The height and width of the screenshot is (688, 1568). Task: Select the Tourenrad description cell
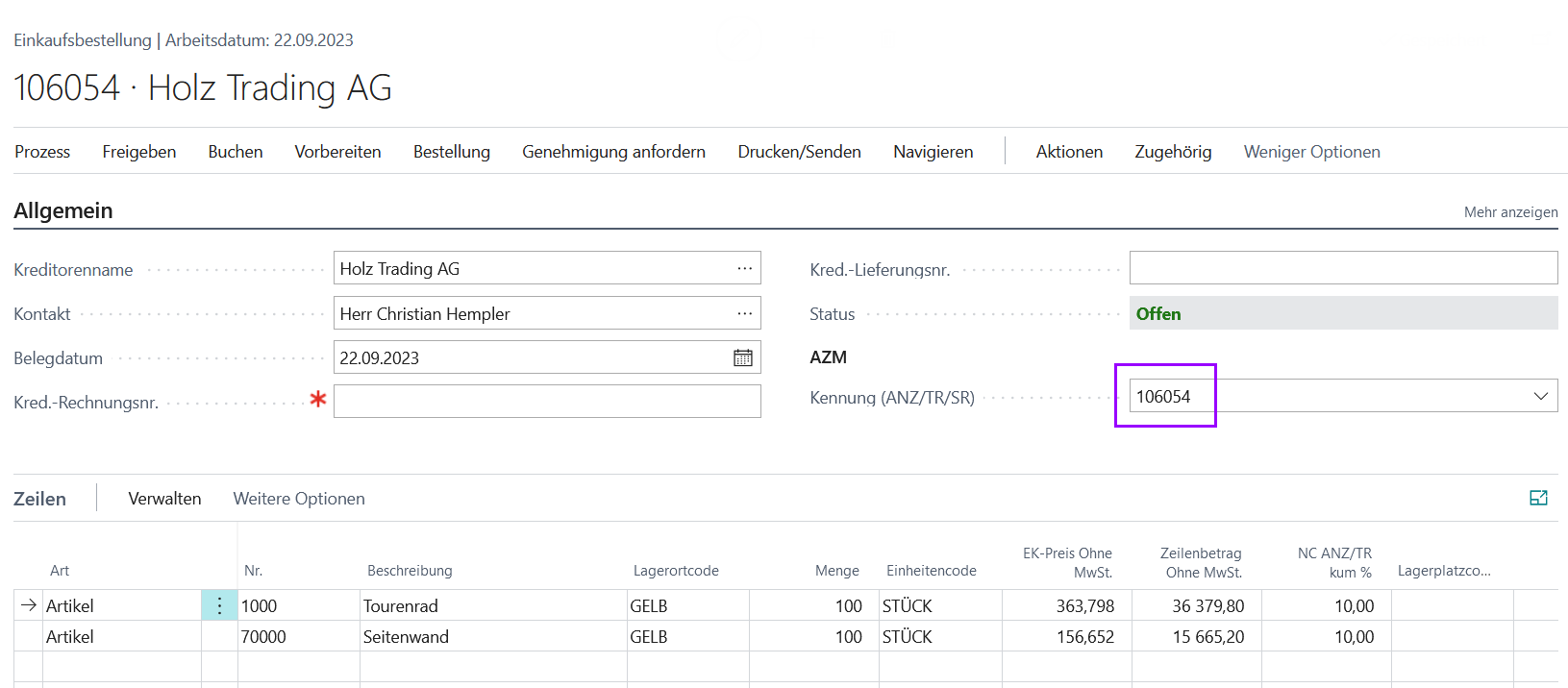point(493,605)
